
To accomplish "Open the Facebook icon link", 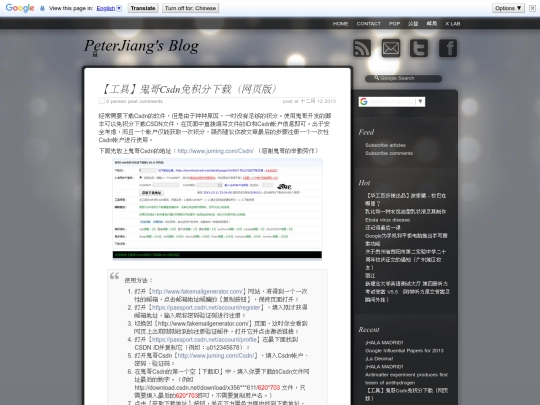I will 448,48.
